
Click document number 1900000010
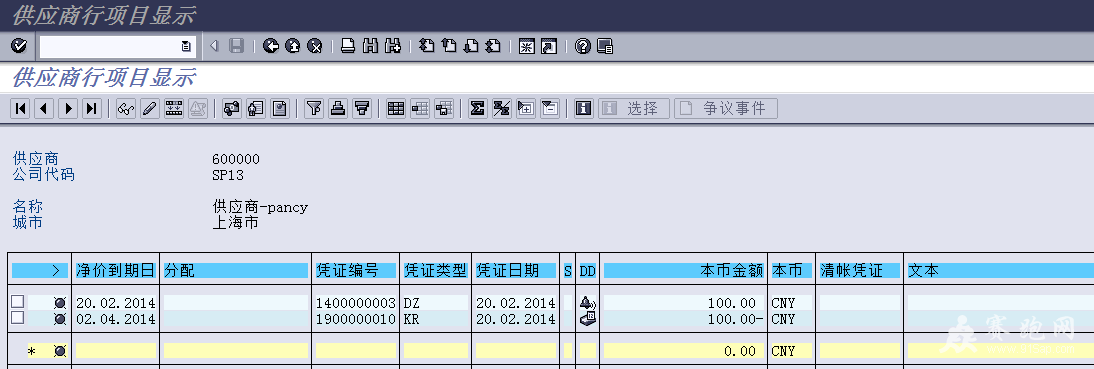click(357, 319)
